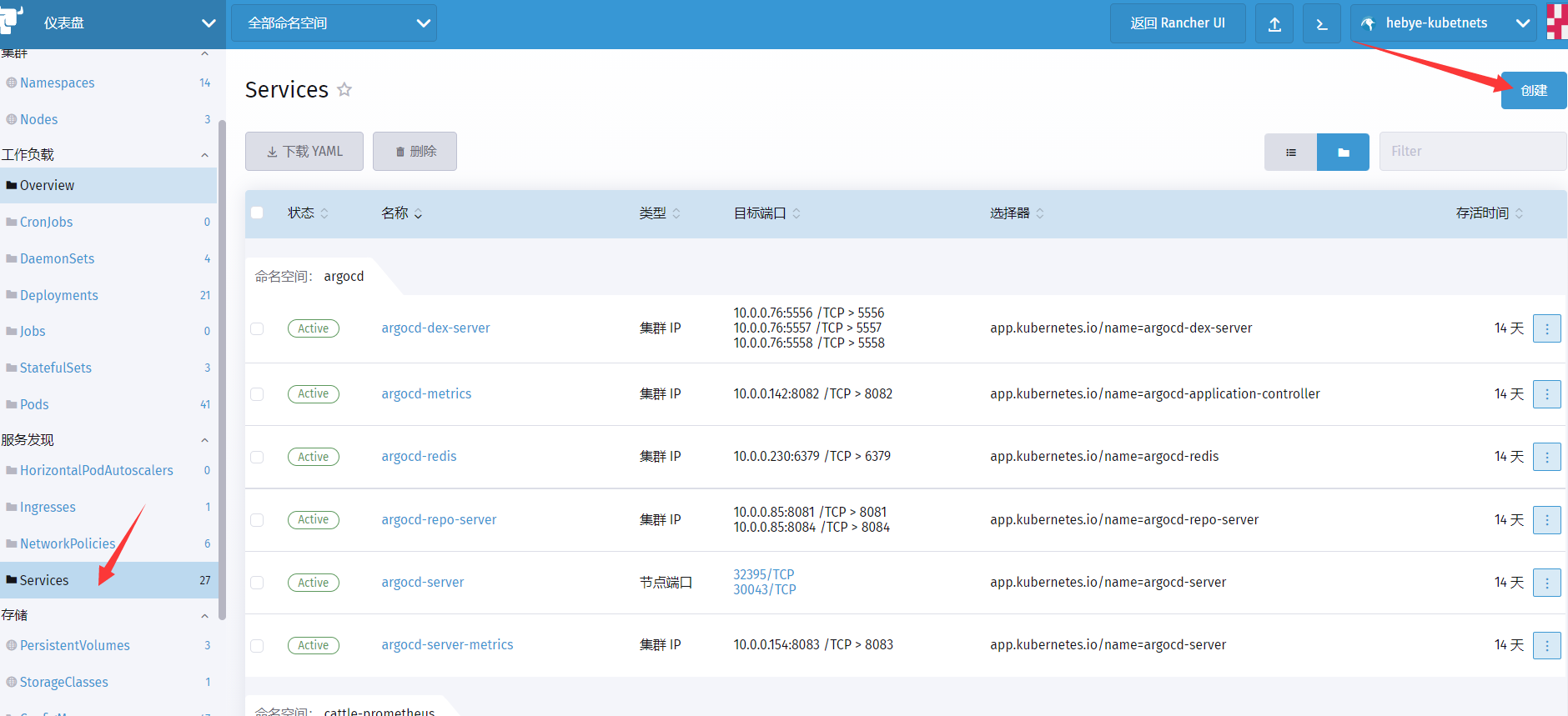Open actions menu for argocd-dex-server

[1547, 328]
